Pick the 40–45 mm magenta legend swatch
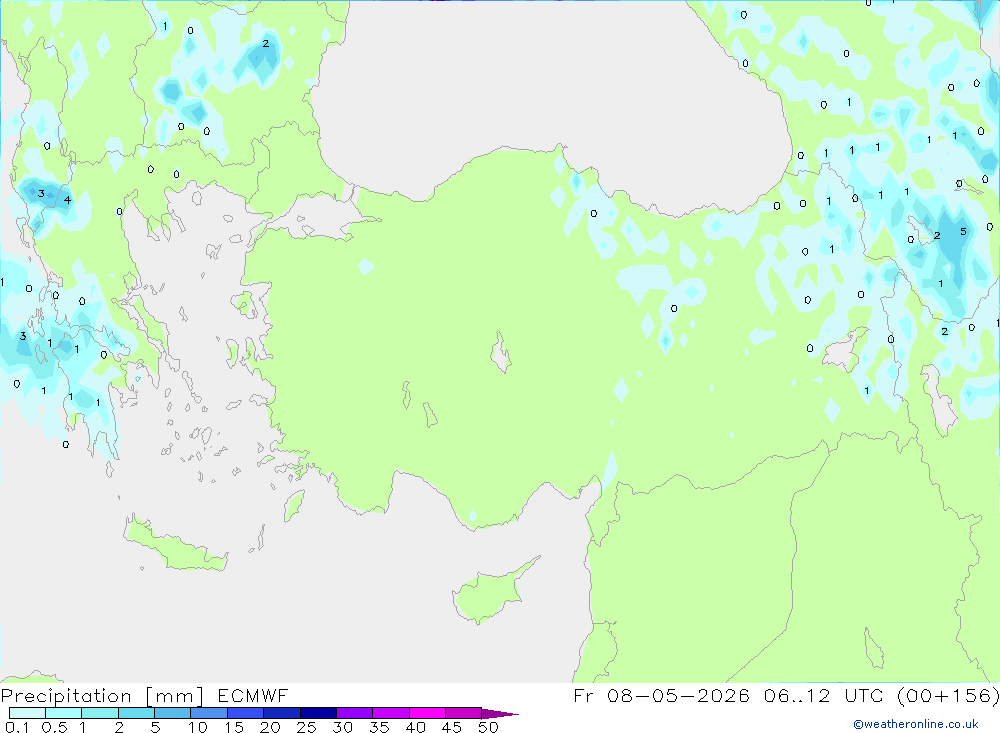1000x733 pixels. (427, 713)
